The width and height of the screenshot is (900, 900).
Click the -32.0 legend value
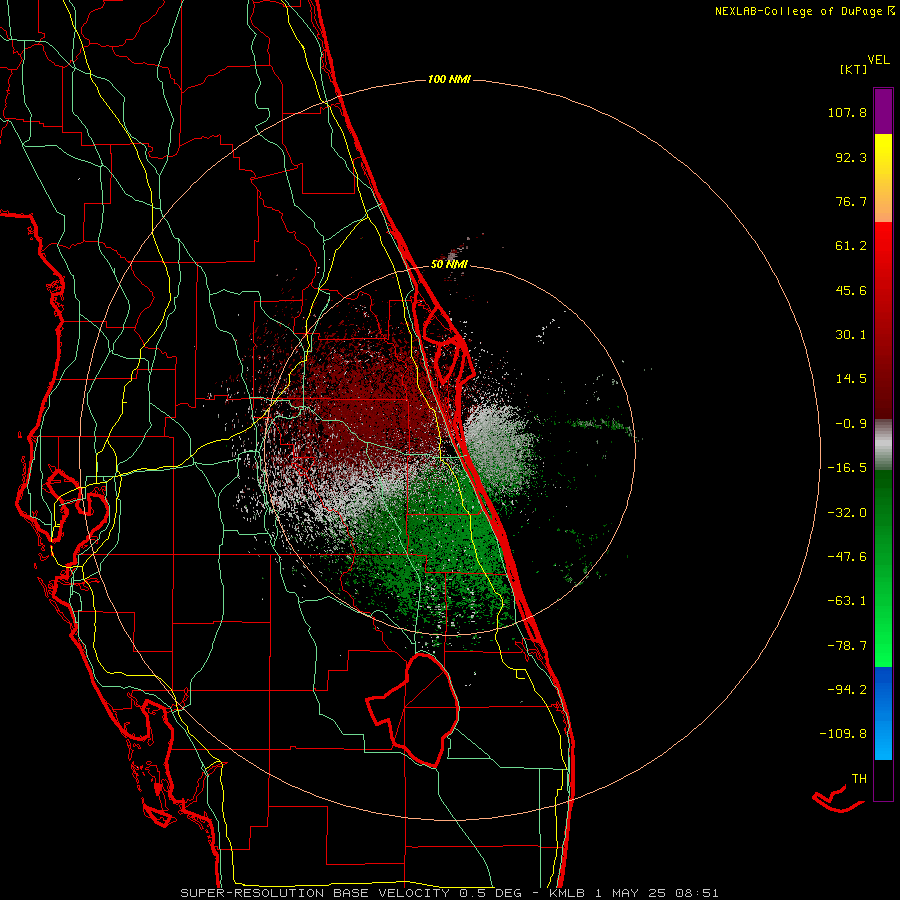(847, 513)
